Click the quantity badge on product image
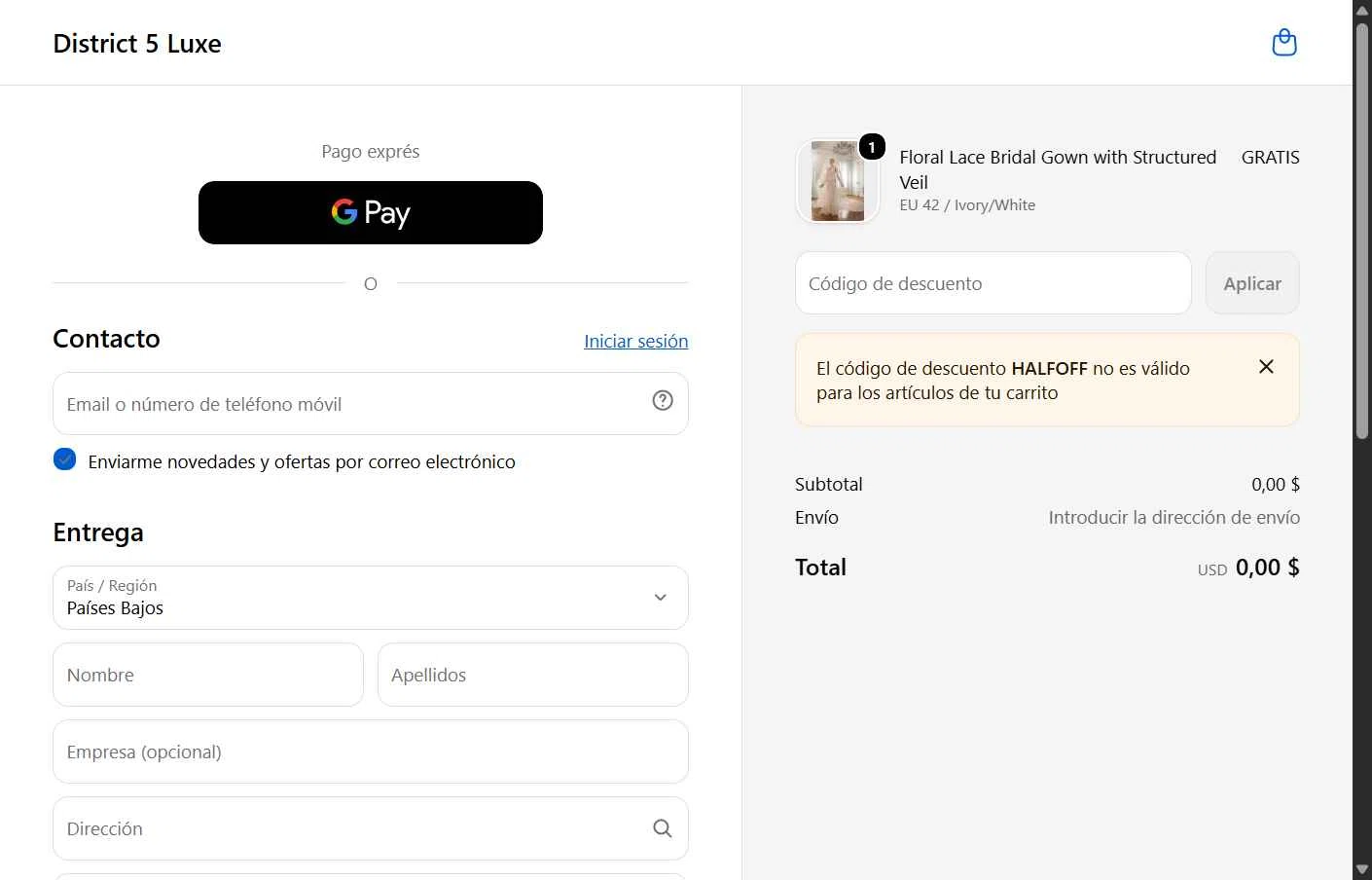Image resolution: width=1372 pixels, height=880 pixels. coord(872,147)
